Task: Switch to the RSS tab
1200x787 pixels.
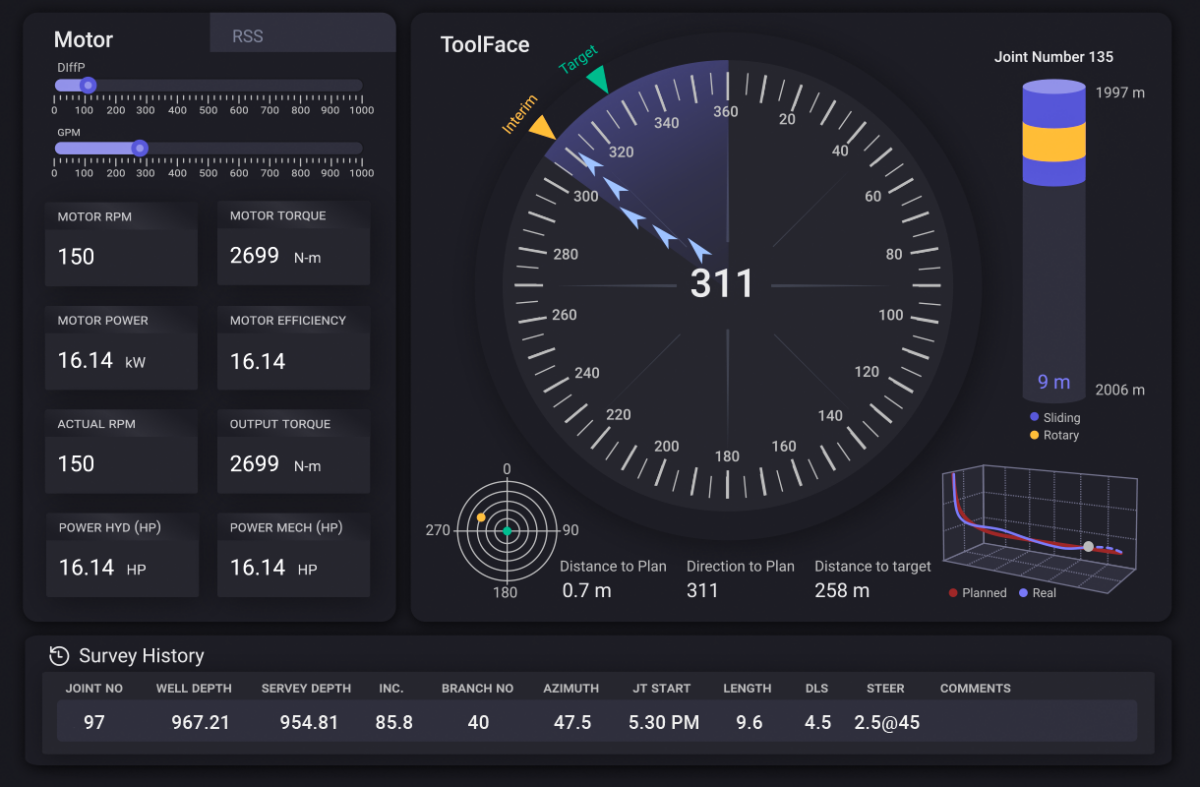Action: [x=246, y=35]
